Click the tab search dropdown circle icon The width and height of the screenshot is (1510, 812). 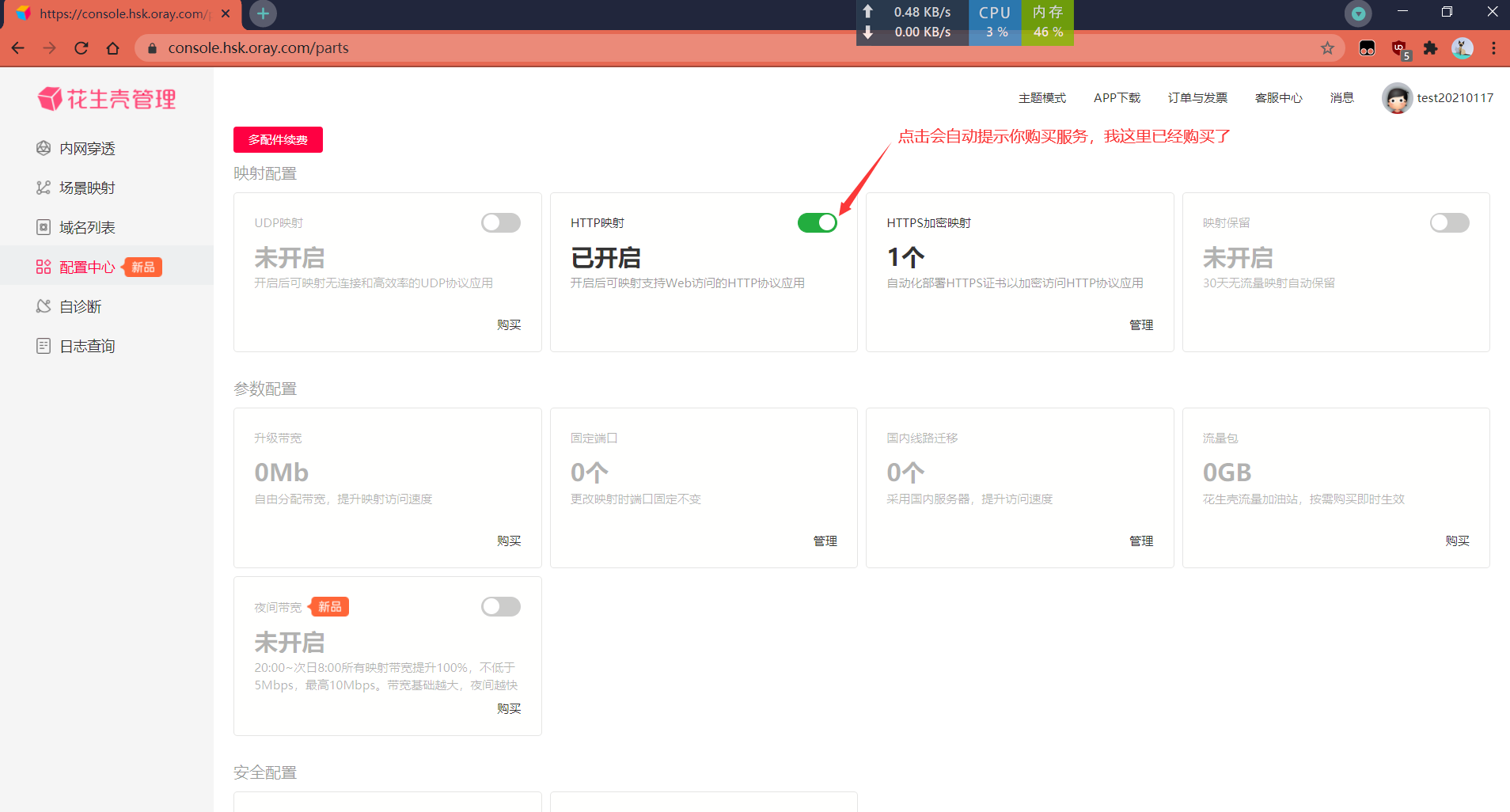tap(1358, 13)
